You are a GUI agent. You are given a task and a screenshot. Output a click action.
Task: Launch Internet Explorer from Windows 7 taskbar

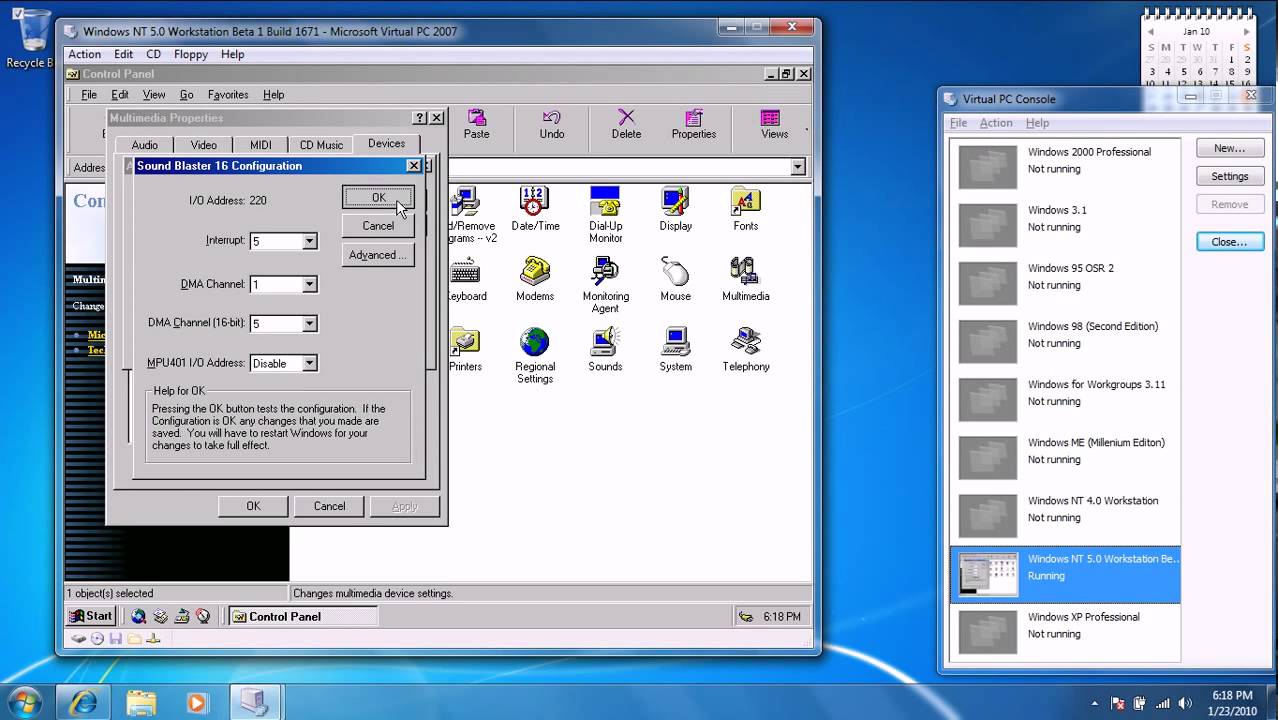82,702
